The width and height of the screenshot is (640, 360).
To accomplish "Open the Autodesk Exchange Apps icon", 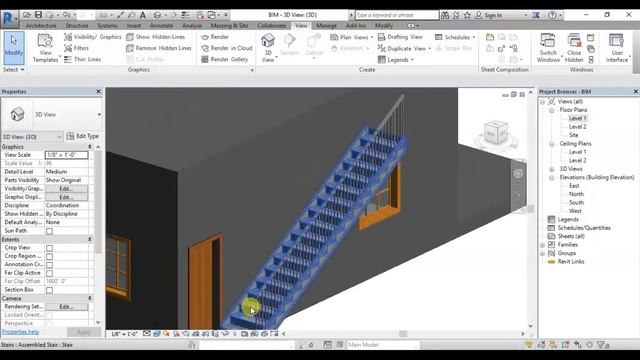I will coord(536,15).
